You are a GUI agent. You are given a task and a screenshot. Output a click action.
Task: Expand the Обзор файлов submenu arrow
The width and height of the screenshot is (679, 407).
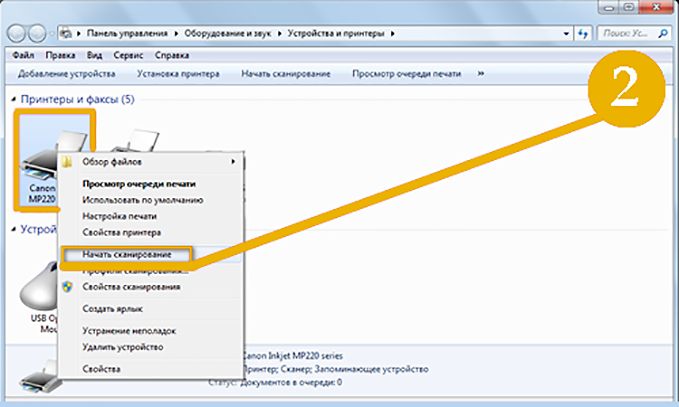[x=233, y=161]
